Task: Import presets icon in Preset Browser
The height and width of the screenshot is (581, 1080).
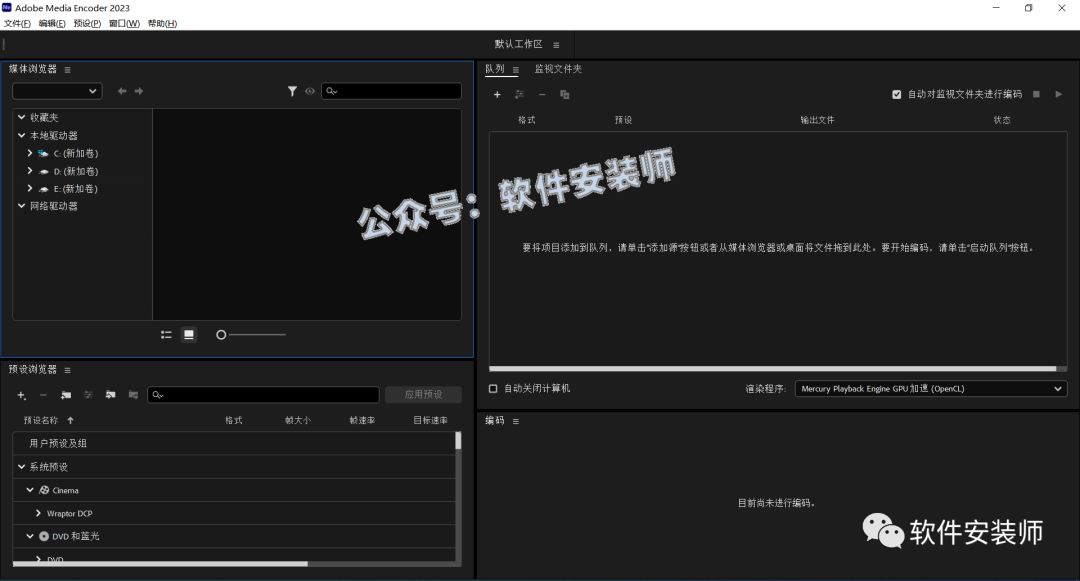Action: click(x=110, y=395)
